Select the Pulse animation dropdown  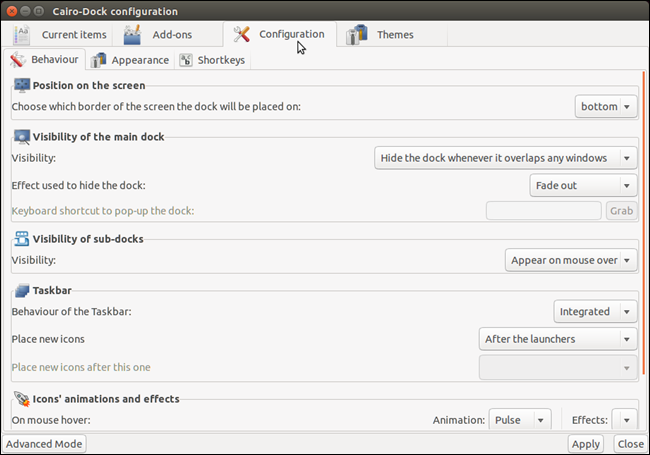coord(520,420)
